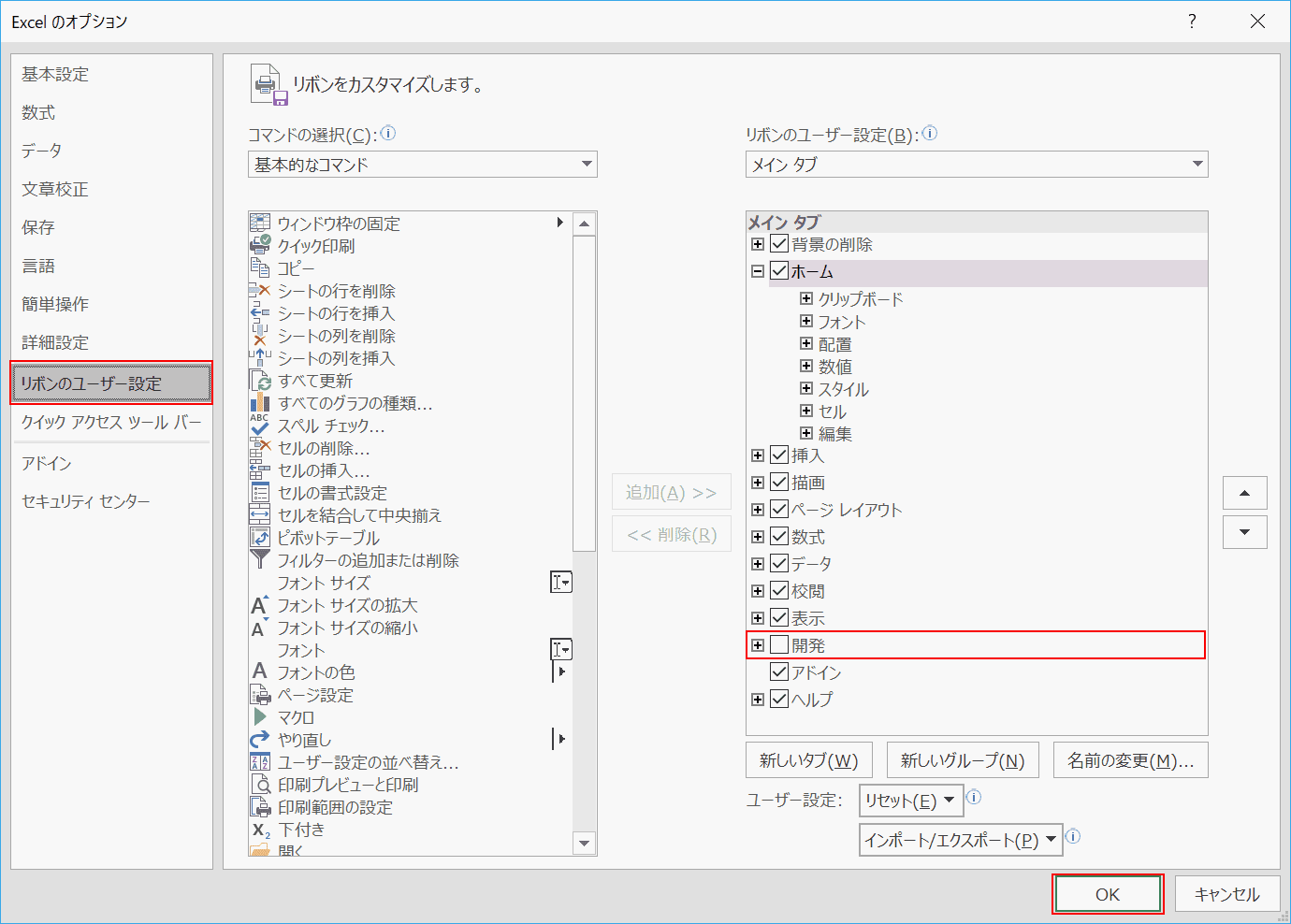Image resolution: width=1291 pixels, height=924 pixels.
Task: Expand the スタイル group
Action: pos(806,389)
